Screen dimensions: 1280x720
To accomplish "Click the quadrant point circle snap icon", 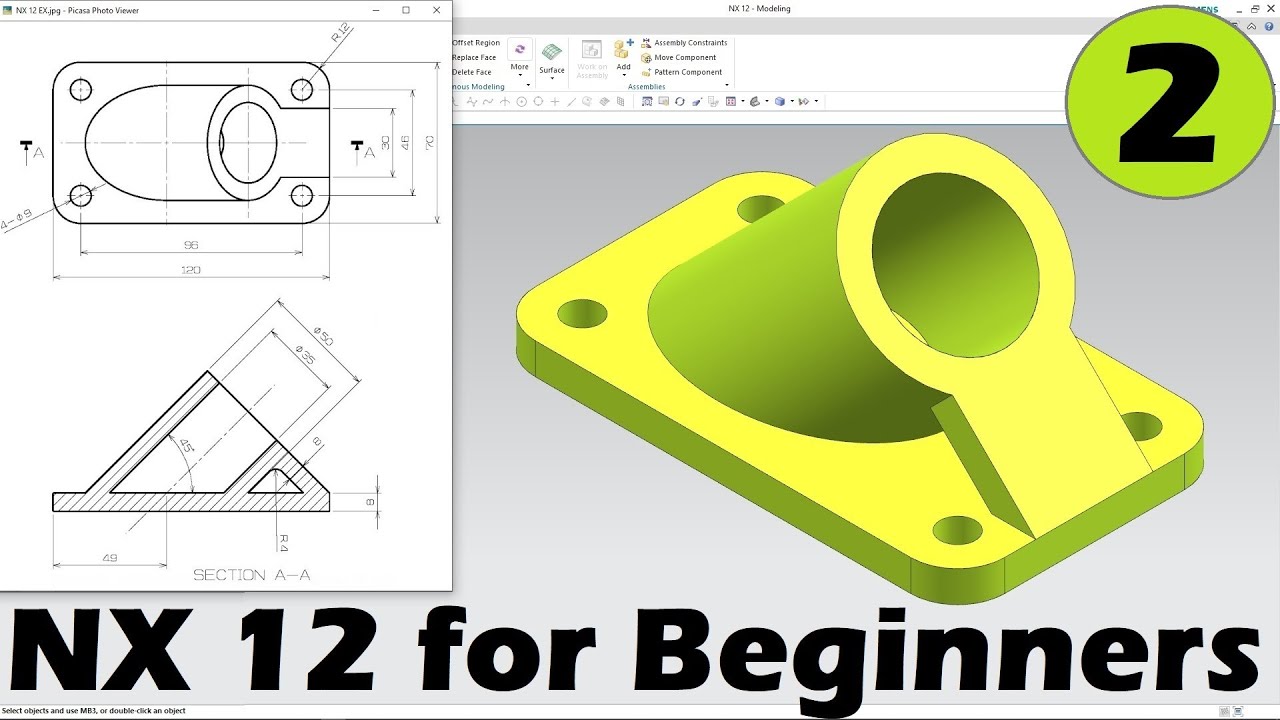I will [x=538, y=102].
